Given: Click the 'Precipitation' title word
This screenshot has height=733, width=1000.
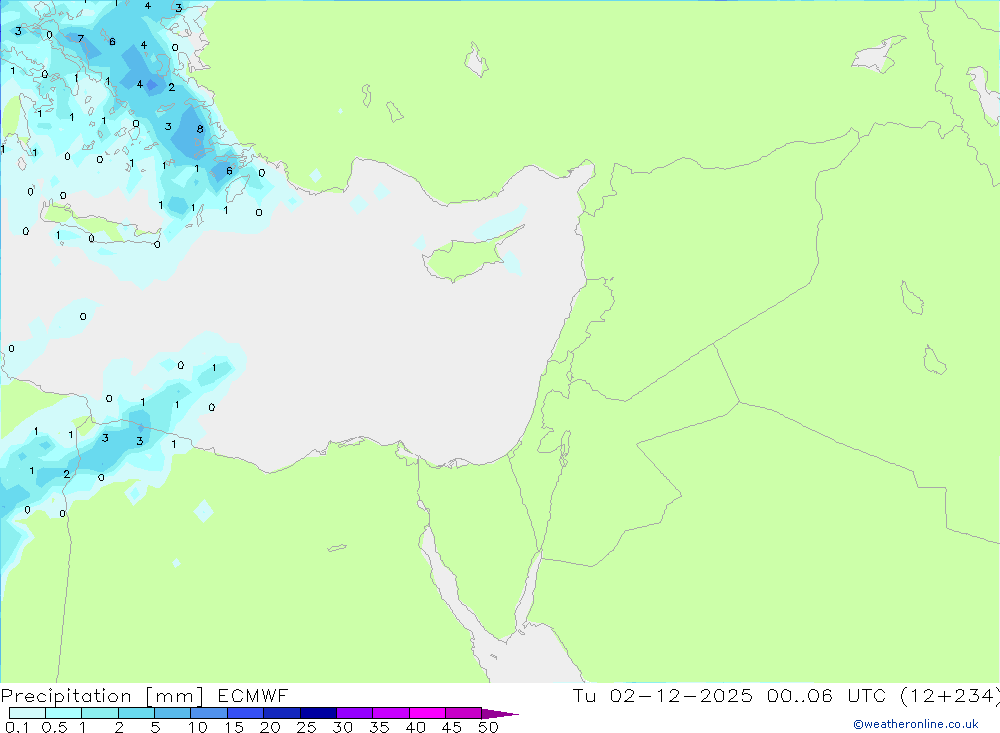Looking at the screenshot, I should click(x=66, y=696).
